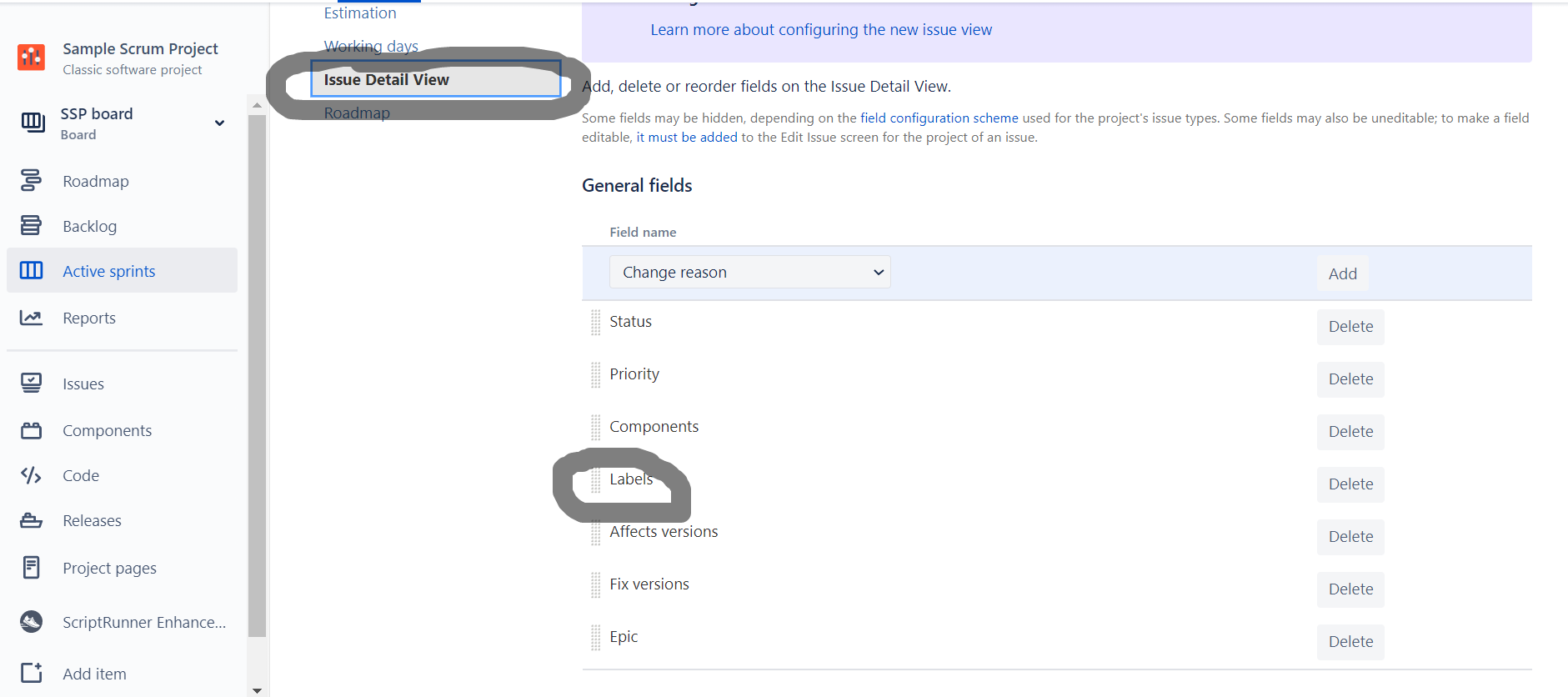1568x697 pixels.
Task: Click the sidebar scrollbar down arrow
Action: [257, 690]
